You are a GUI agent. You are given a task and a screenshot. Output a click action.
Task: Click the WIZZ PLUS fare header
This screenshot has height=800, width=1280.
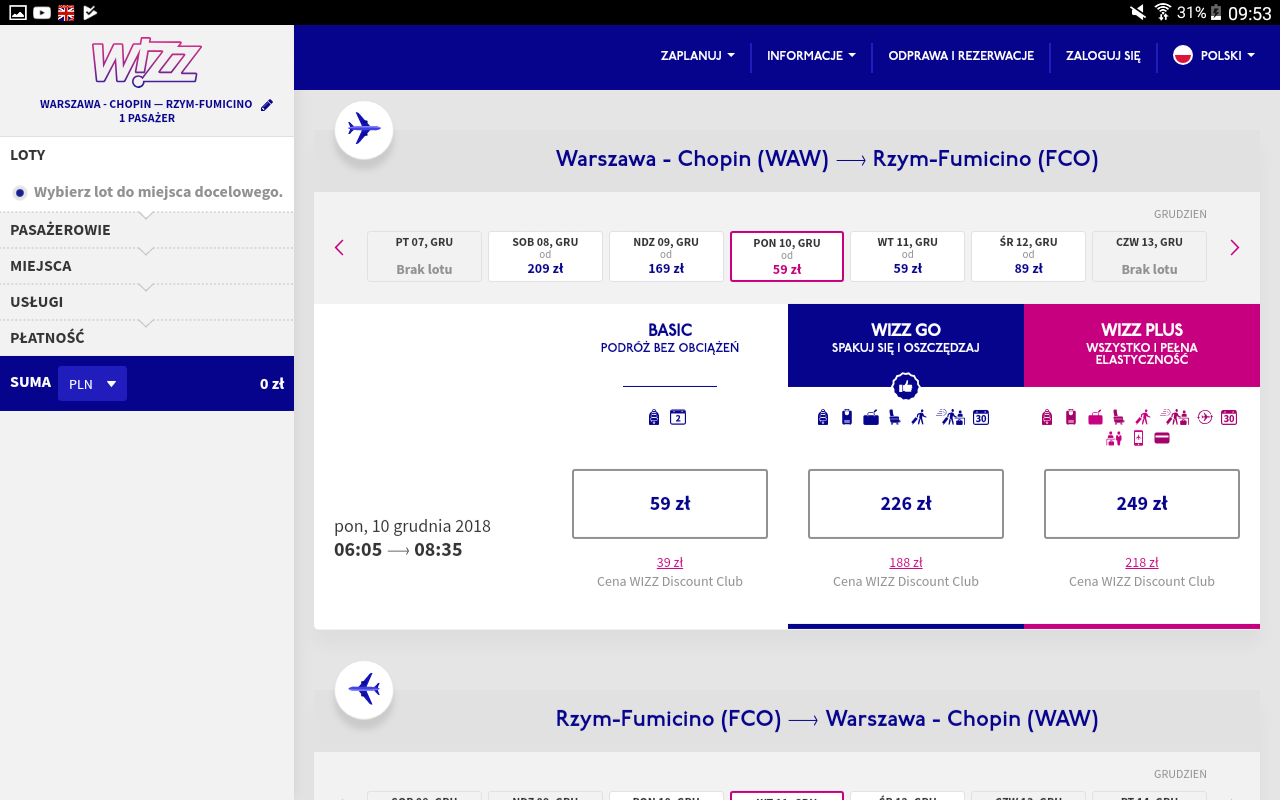1142,344
